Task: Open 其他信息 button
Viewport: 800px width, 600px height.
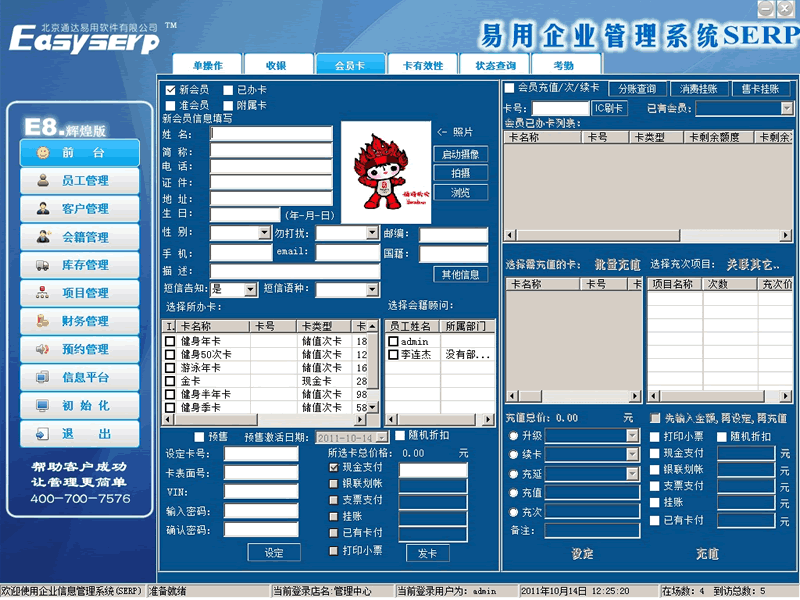Action: coord(461,274)
